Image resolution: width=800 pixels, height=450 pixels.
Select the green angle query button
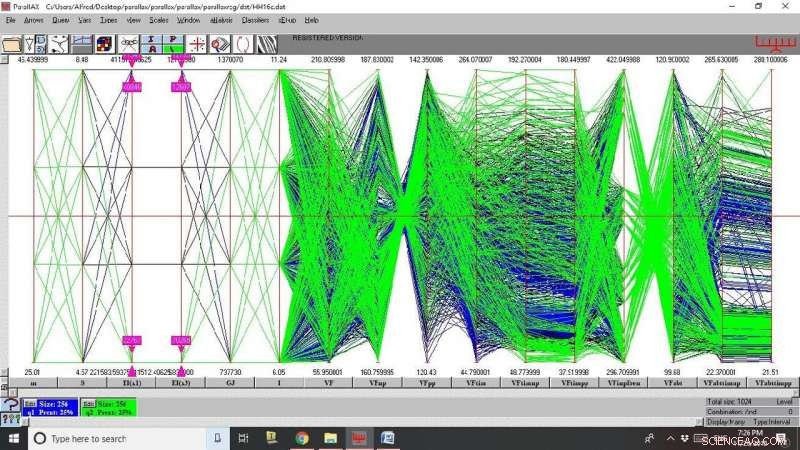(x=173, y=49)
